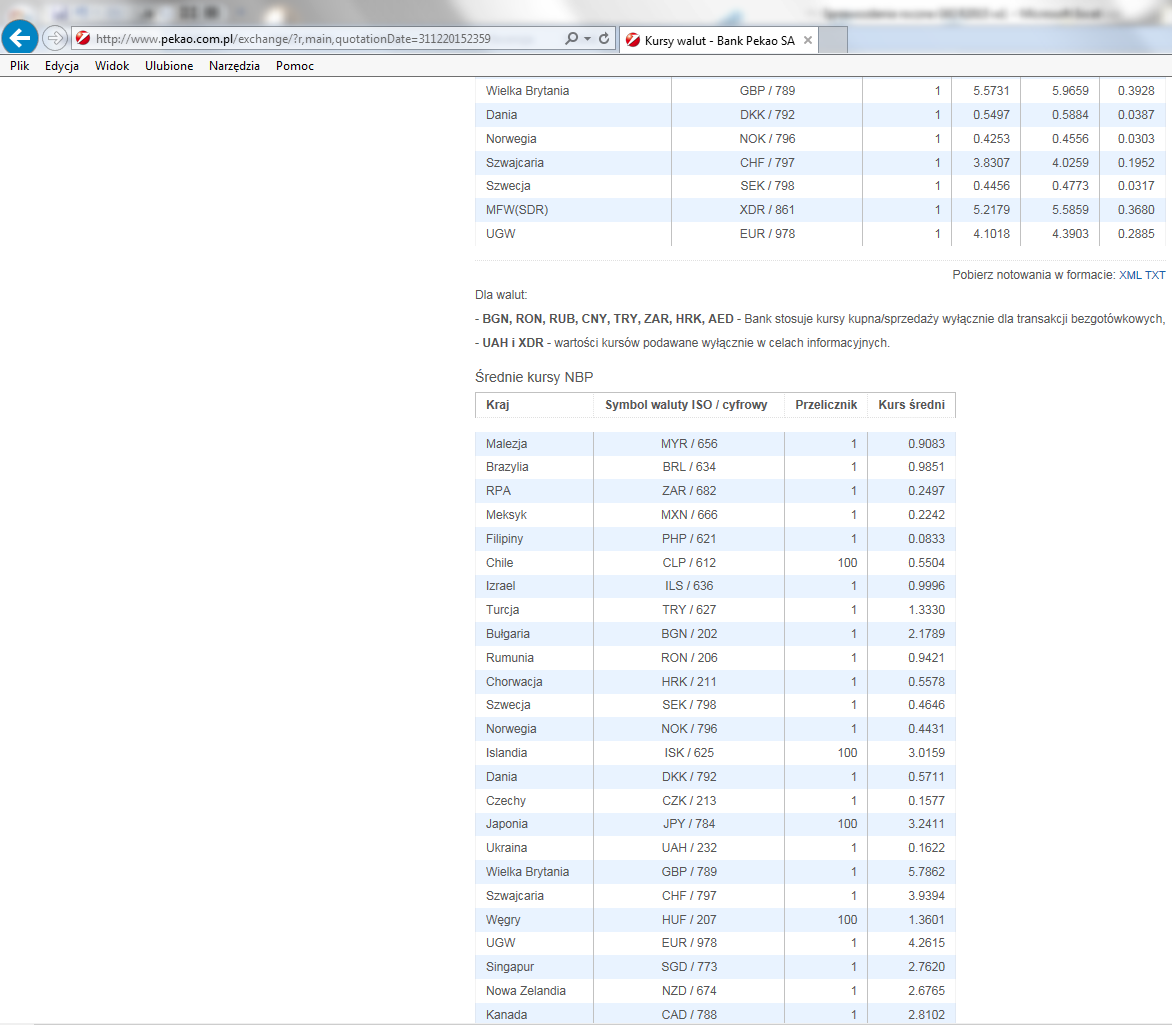Click the browser Back arrow button
The height and width of the screenshot is (1025, 1172).
click(19, 37)
